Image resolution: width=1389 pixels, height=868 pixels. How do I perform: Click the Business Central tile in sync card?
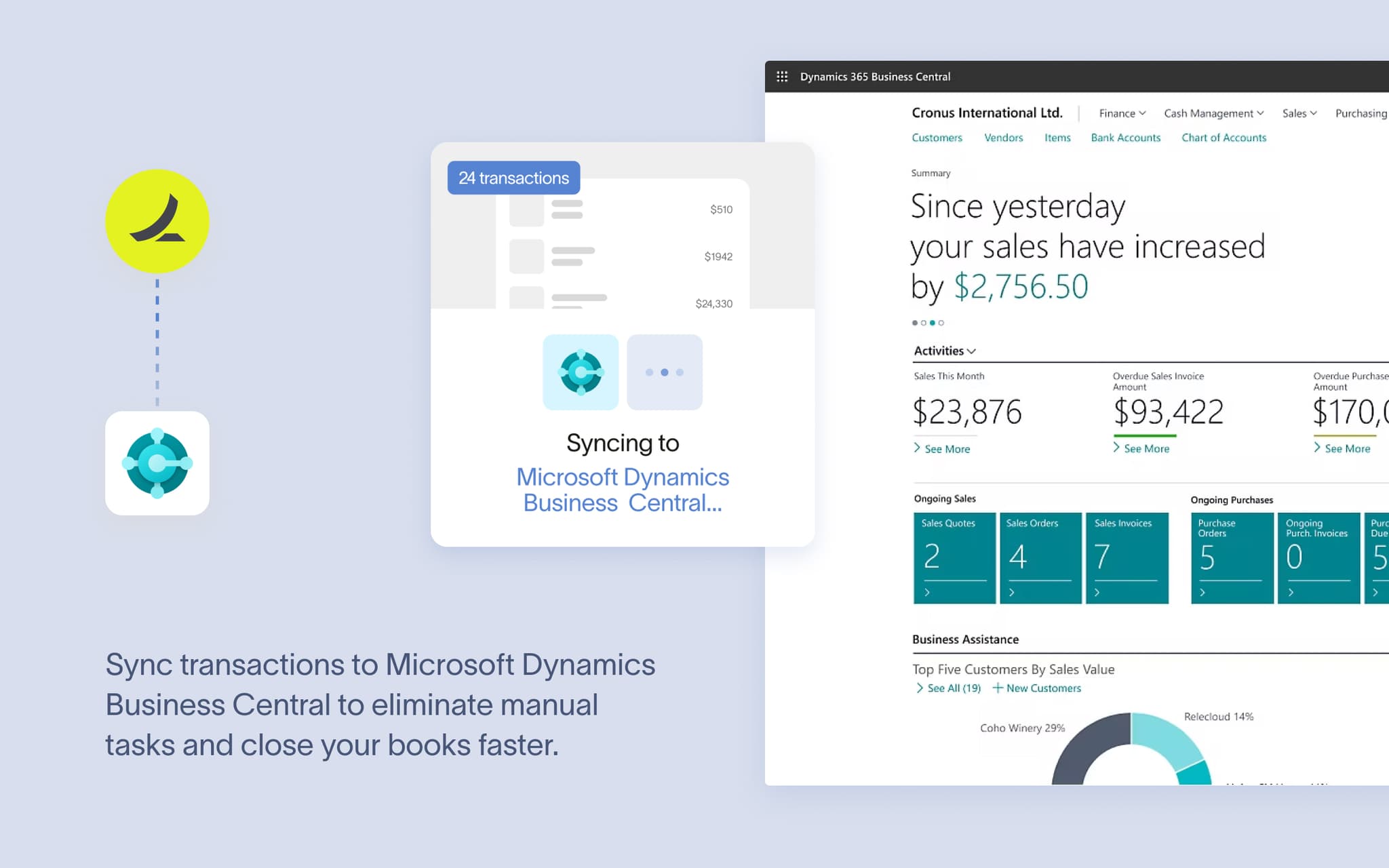pyautogui.click(x=581, y=372)
